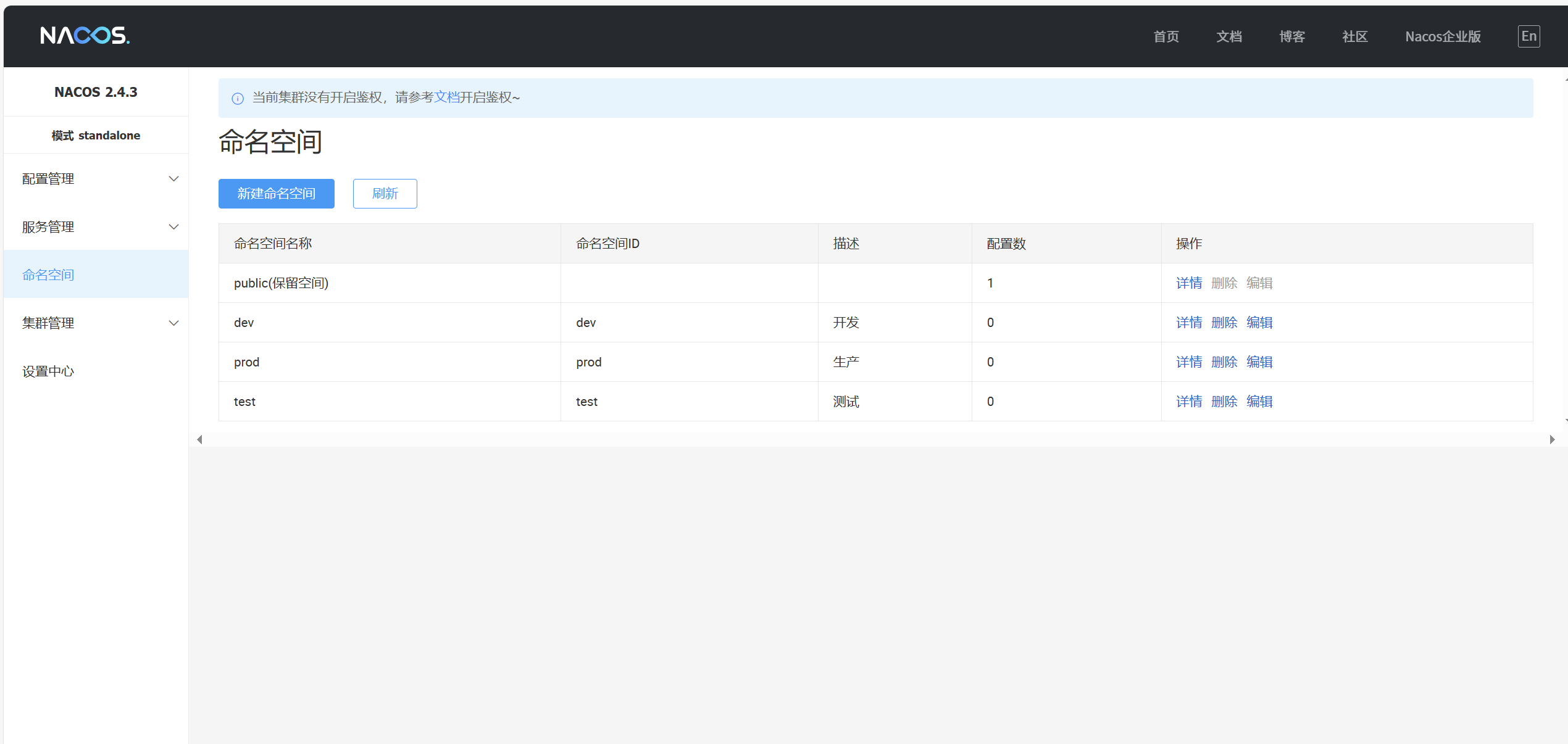Viewport: 1568px width, 744px height.
Task: Click the NACOS logo
Action: [85, 36]
